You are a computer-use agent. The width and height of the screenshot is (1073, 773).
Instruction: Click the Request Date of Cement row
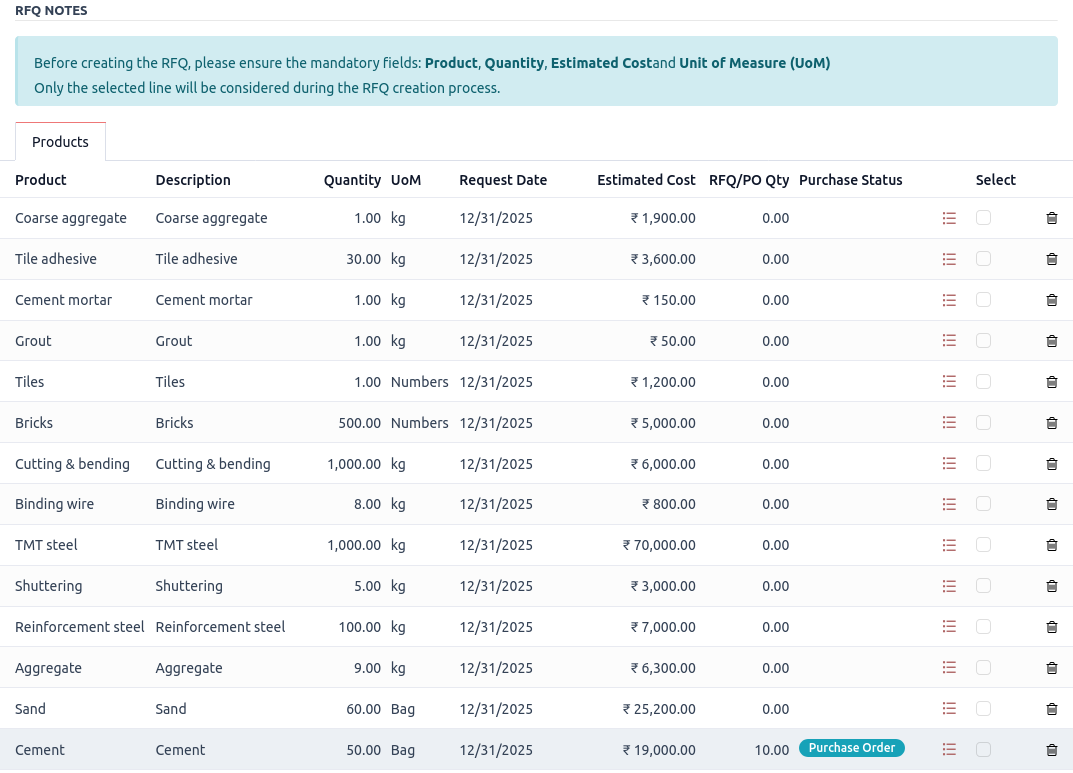tap(496, 750)
